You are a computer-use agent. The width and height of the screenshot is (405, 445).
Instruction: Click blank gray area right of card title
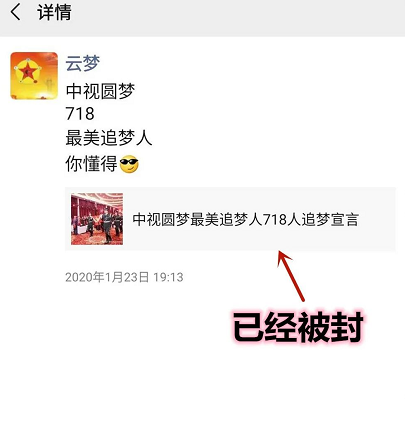(377, 219)
